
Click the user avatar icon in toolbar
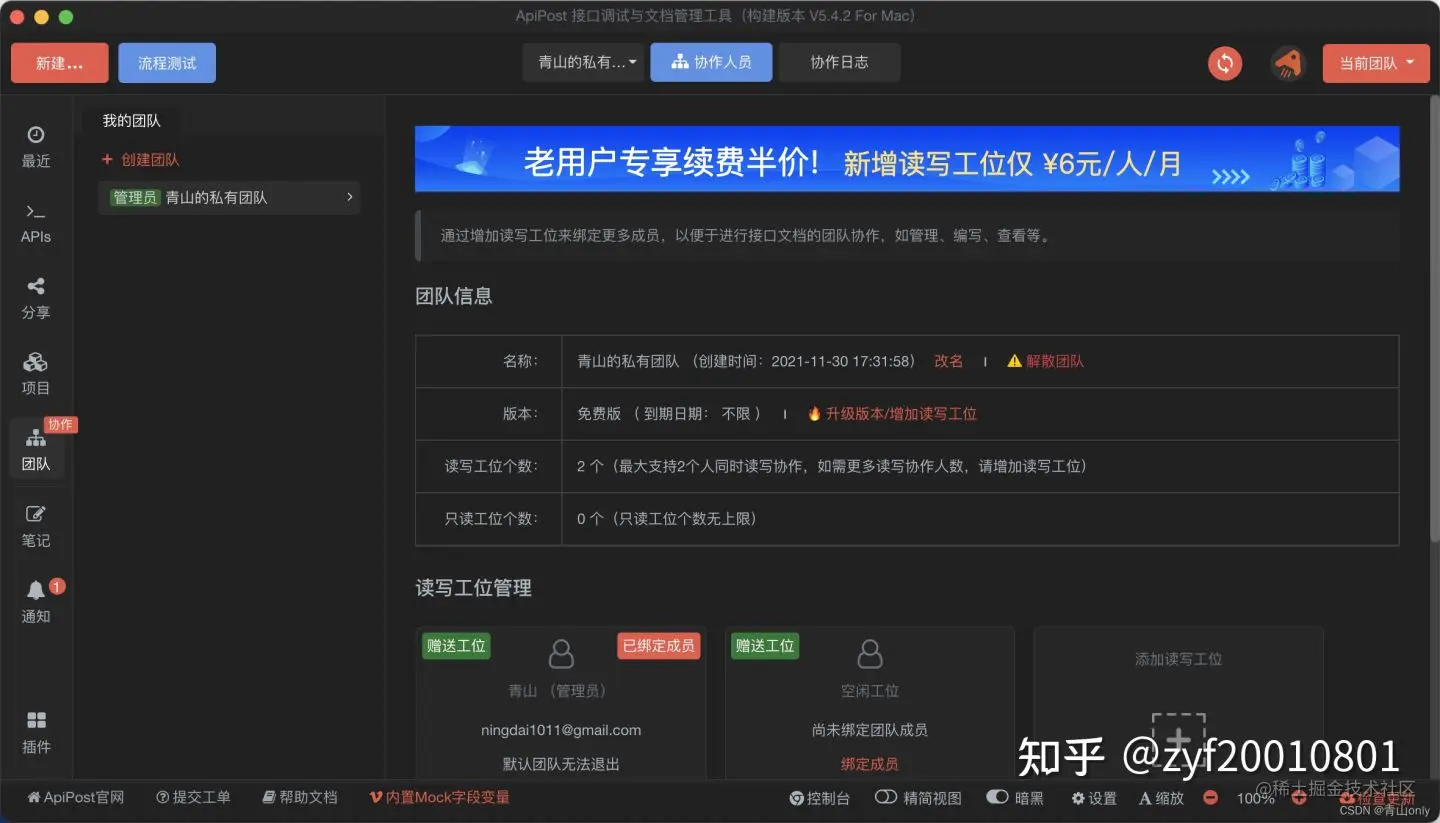pos(1288,63)
